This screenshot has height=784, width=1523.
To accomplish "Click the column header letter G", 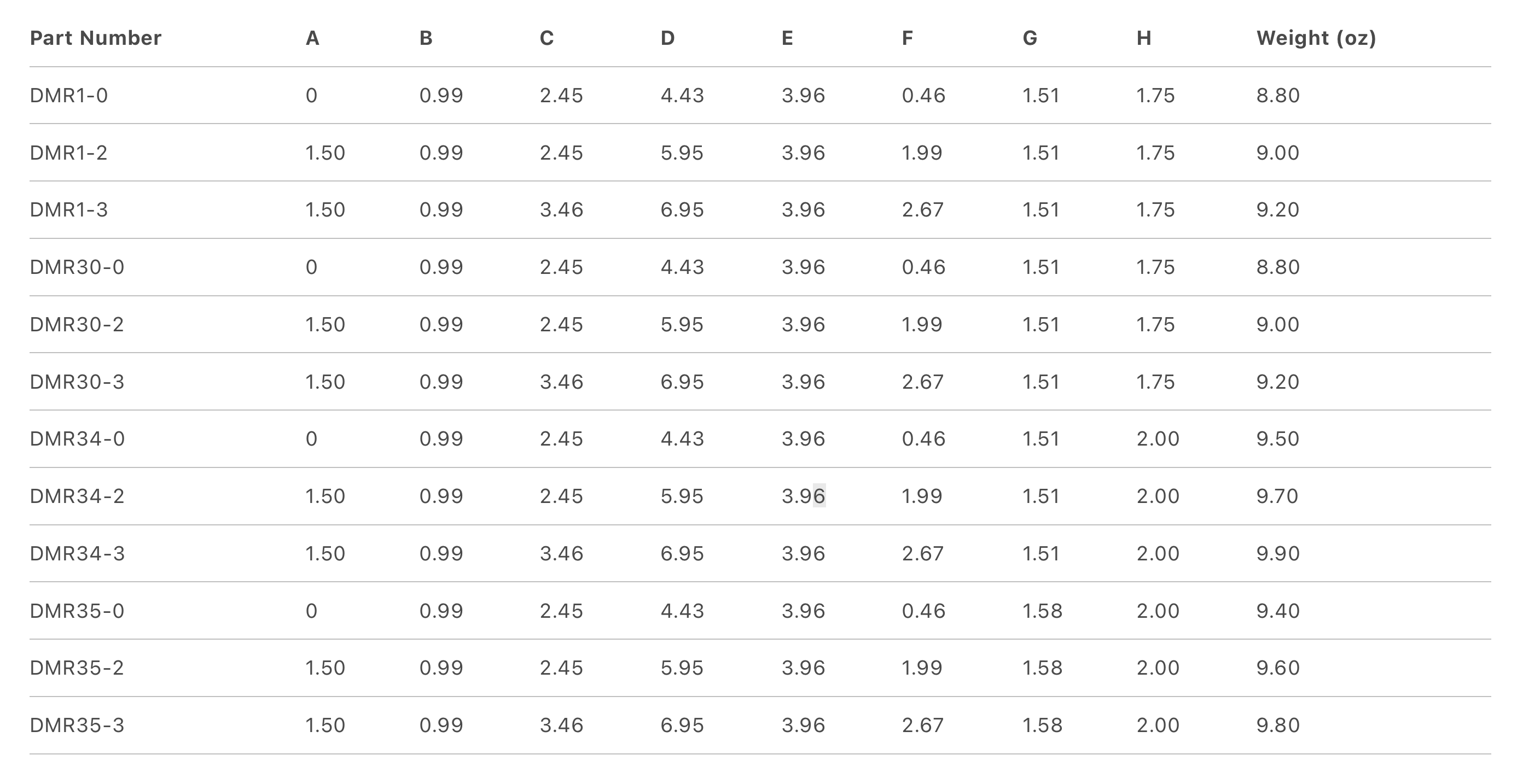I will pos(1030,38).
